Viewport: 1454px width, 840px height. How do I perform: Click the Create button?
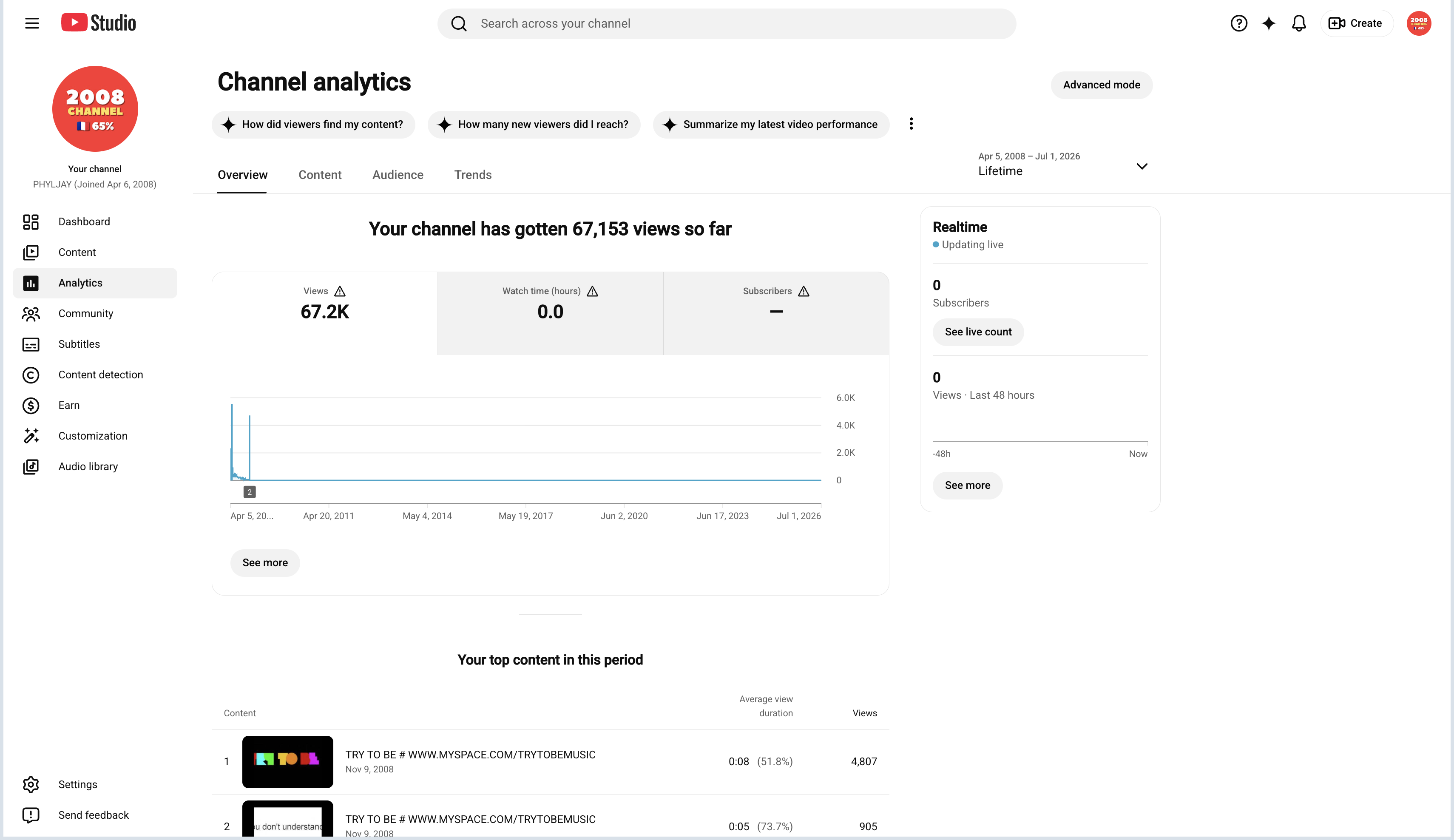(x=1357, y=23)
